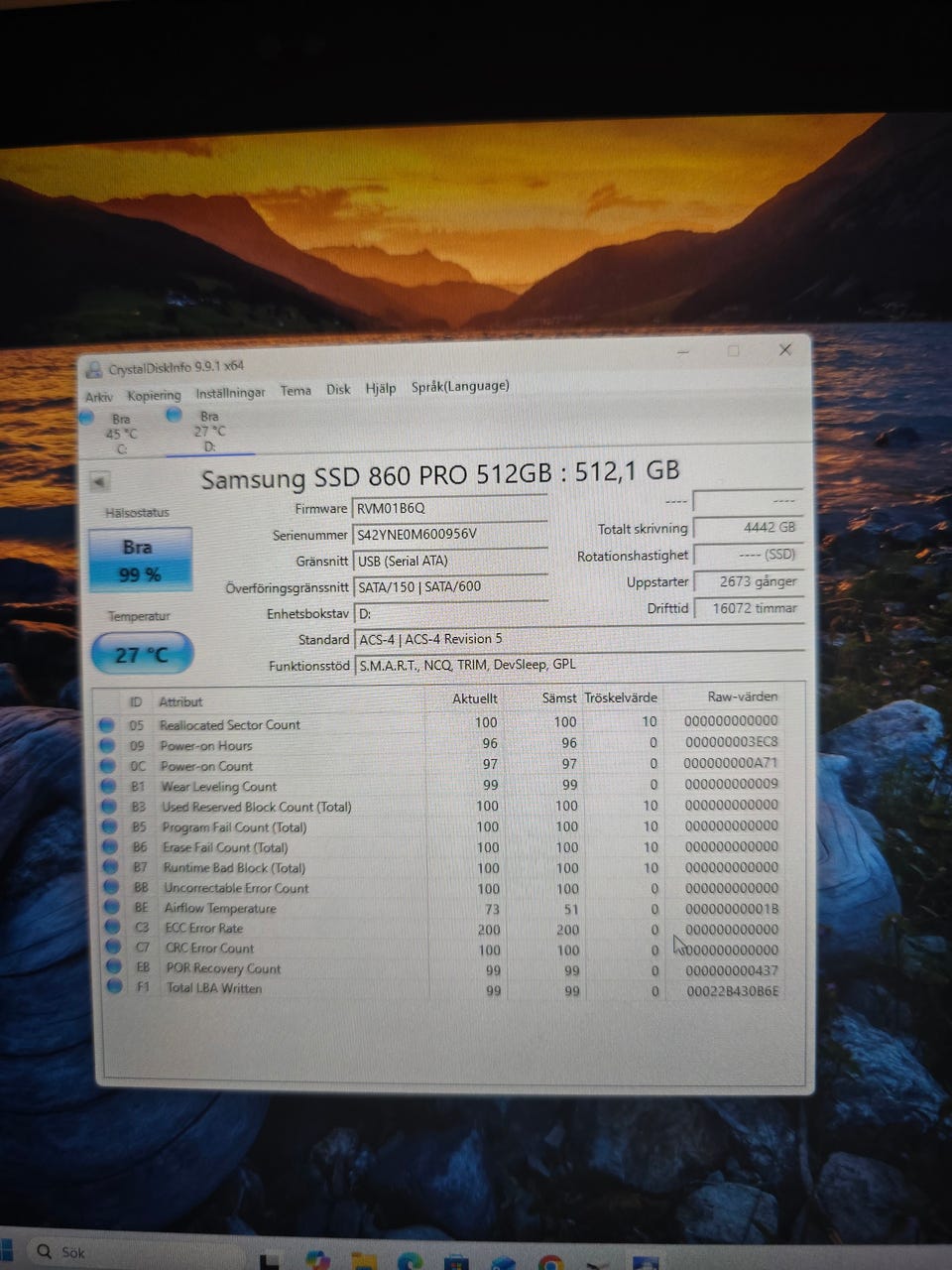The width and height of the screenshot is (952, 1270).
Task: Click the Enhetsbokstav field D:
Action: click(450, 613)
